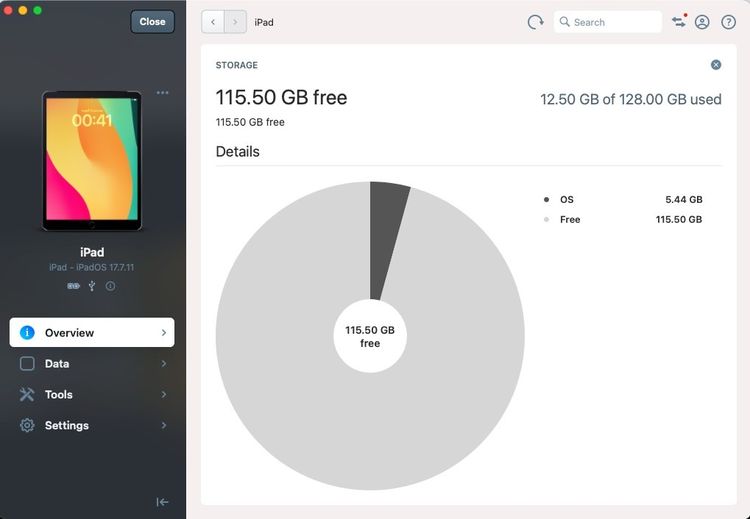Expand Settings with its chevron
Screen dimensions: 750x519
164,425
